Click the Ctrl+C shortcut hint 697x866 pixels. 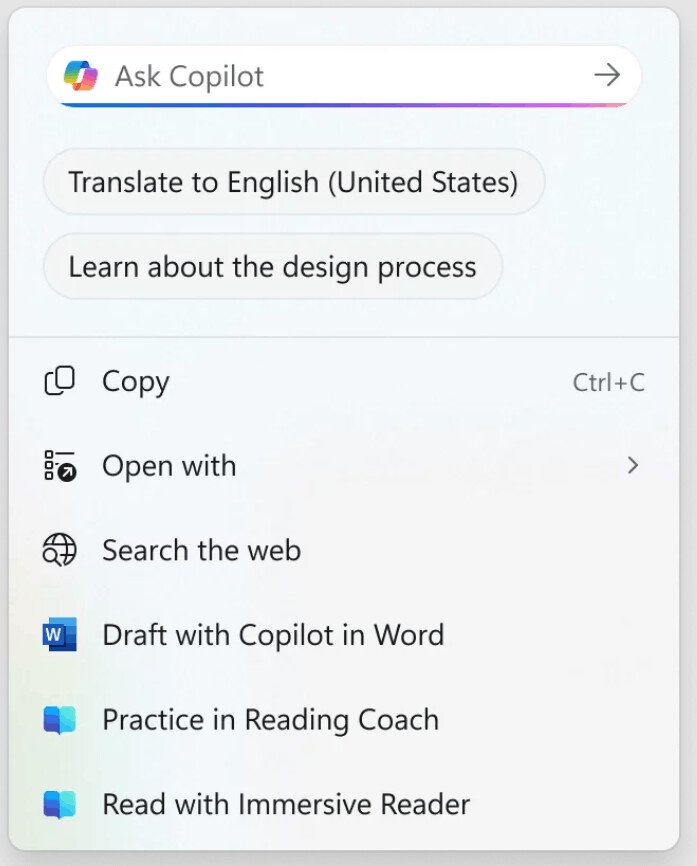pos(609,383)
